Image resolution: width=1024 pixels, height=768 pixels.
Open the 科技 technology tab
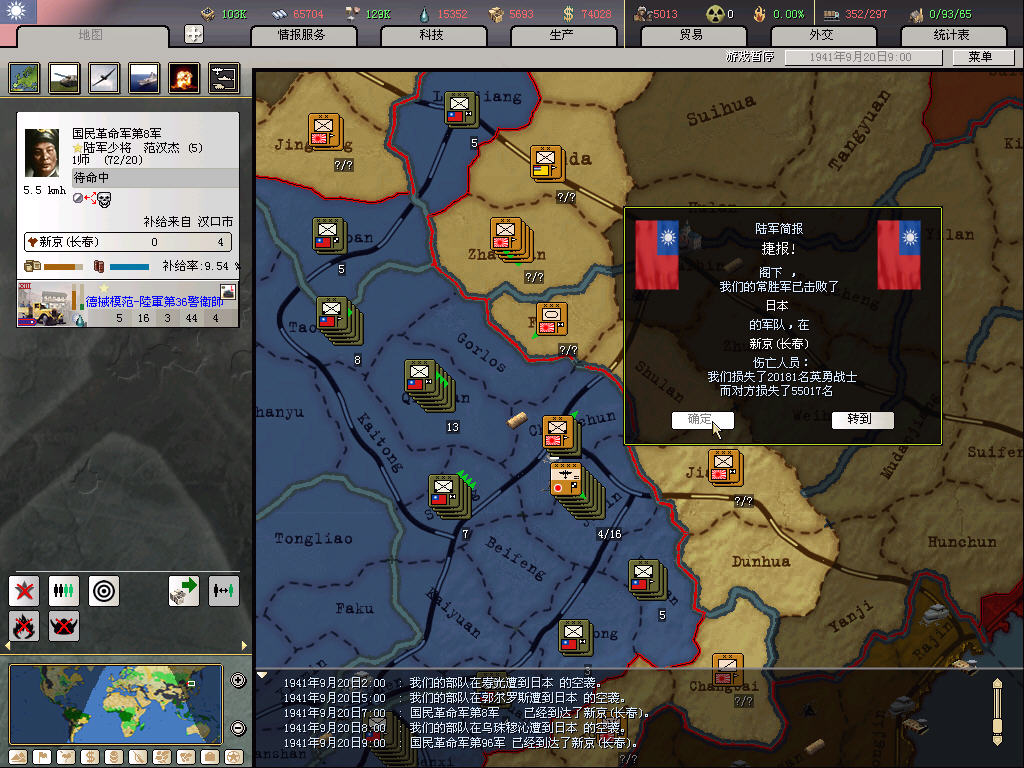click(x=431, y=35)
